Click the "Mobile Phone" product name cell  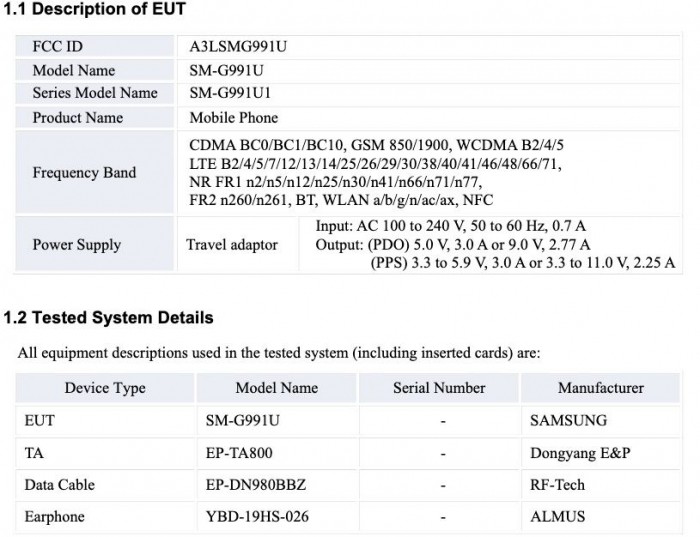[233, 117]
